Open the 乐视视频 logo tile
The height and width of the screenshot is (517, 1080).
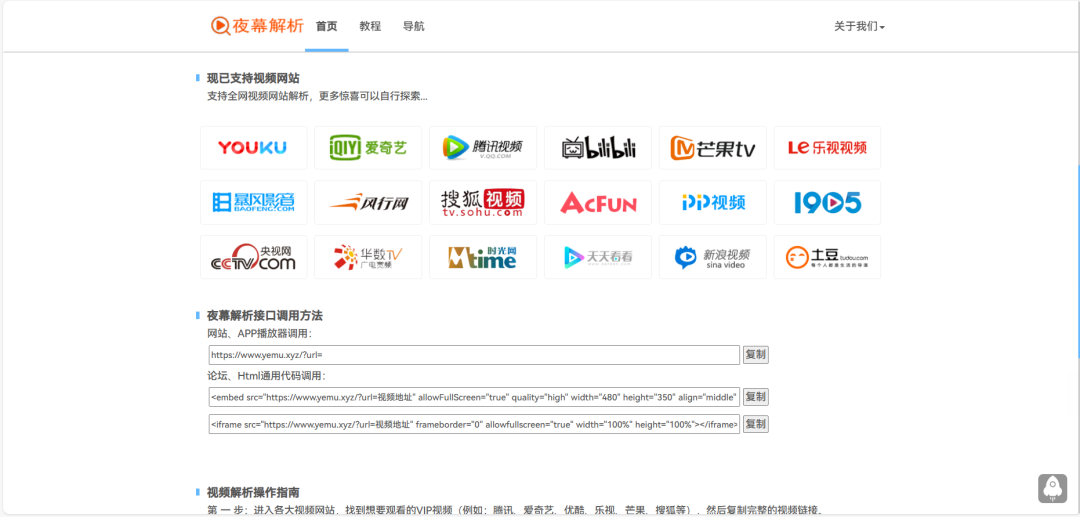tap(827, 147)
